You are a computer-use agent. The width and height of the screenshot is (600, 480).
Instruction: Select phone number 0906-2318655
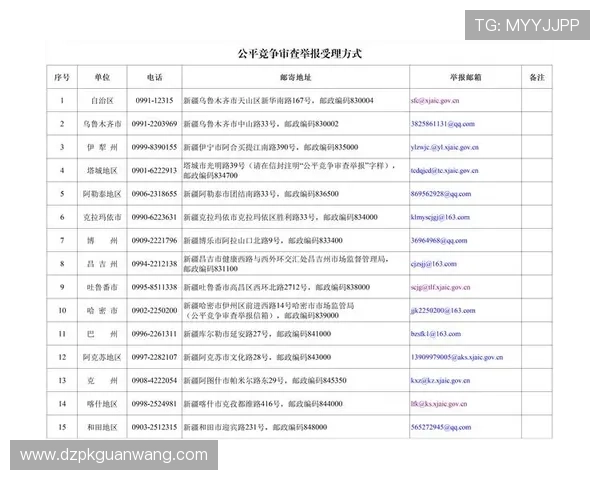coord(155,194)
